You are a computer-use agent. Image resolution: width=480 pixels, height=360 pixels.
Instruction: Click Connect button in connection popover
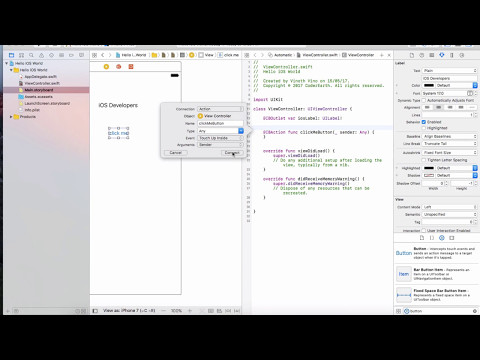pyautogui.click(x=232, y=153)
